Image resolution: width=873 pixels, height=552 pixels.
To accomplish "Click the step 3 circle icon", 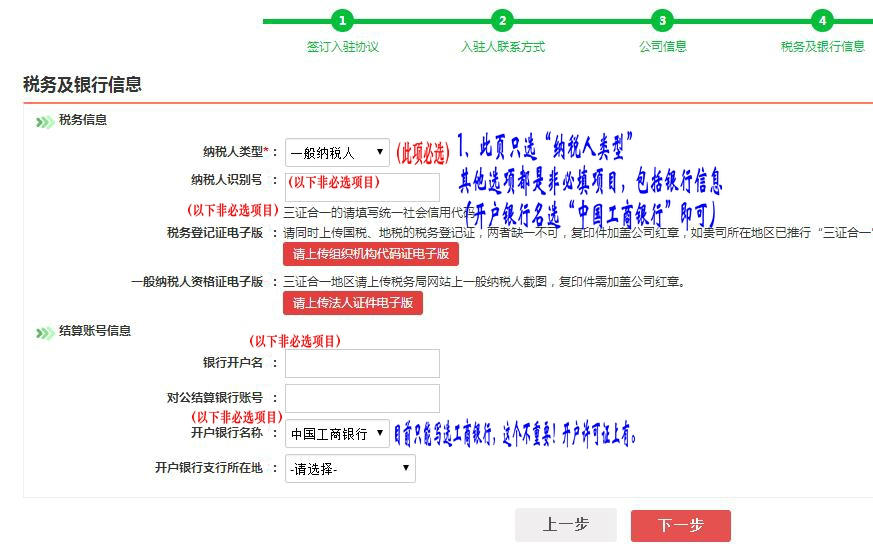I will tap(662, 21).
